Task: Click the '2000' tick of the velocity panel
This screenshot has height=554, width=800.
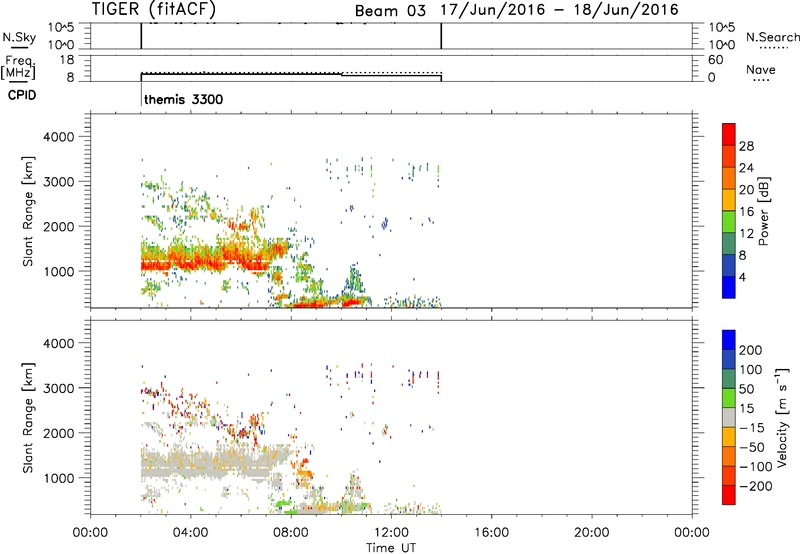Action: 59,433
